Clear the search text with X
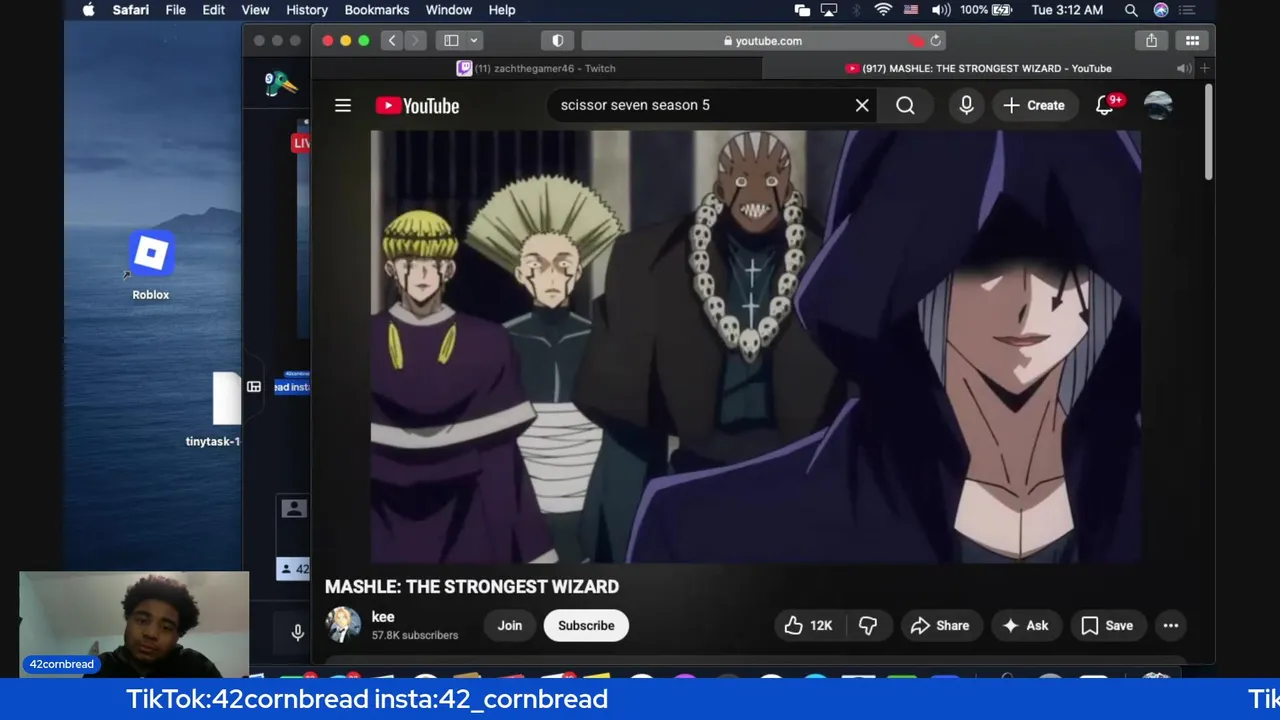The height and width of the screenshot is (720, 1280). [862, 105]
